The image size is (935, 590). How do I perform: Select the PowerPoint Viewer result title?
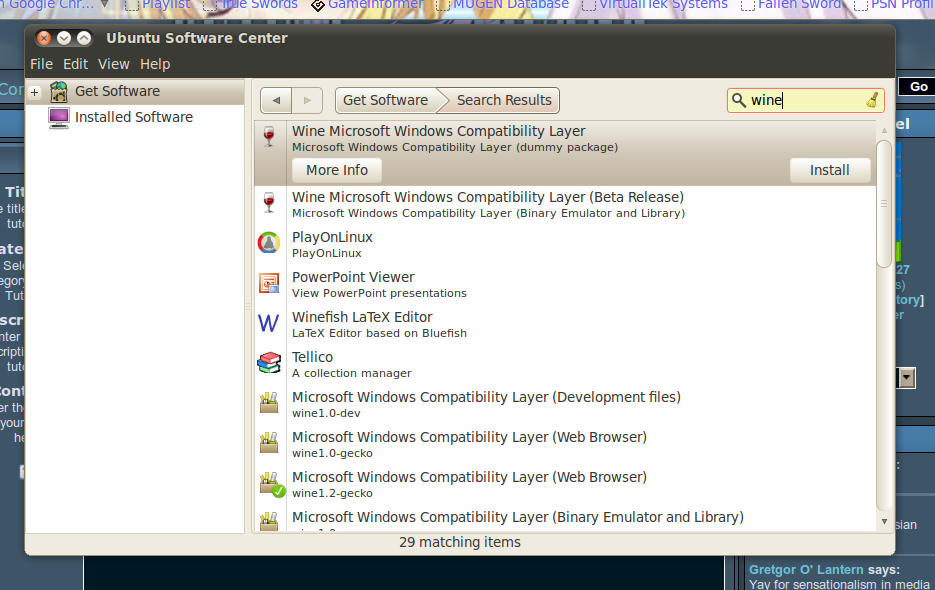[x=353, y=277]
